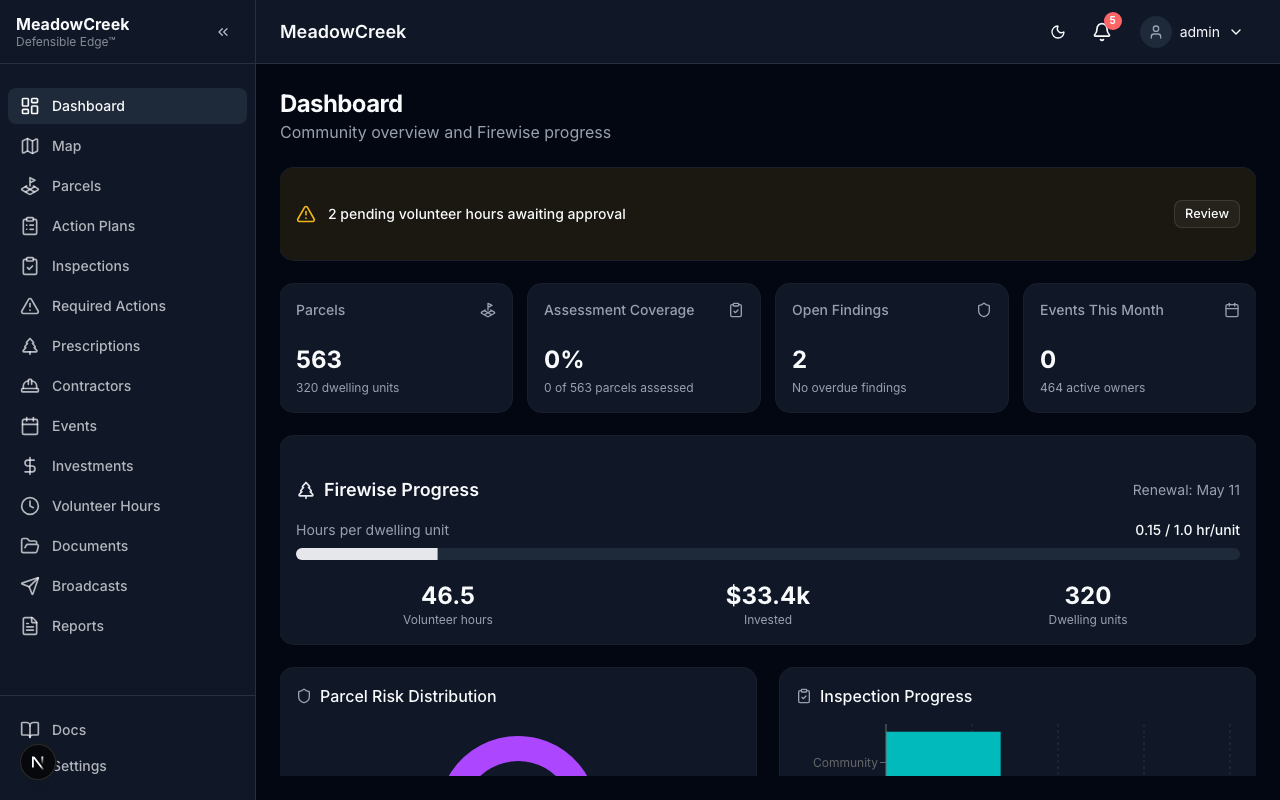The image size is (1280, 800).
Task: Click 'Renewal: May 11' text
Action: tap(1186, 490)
